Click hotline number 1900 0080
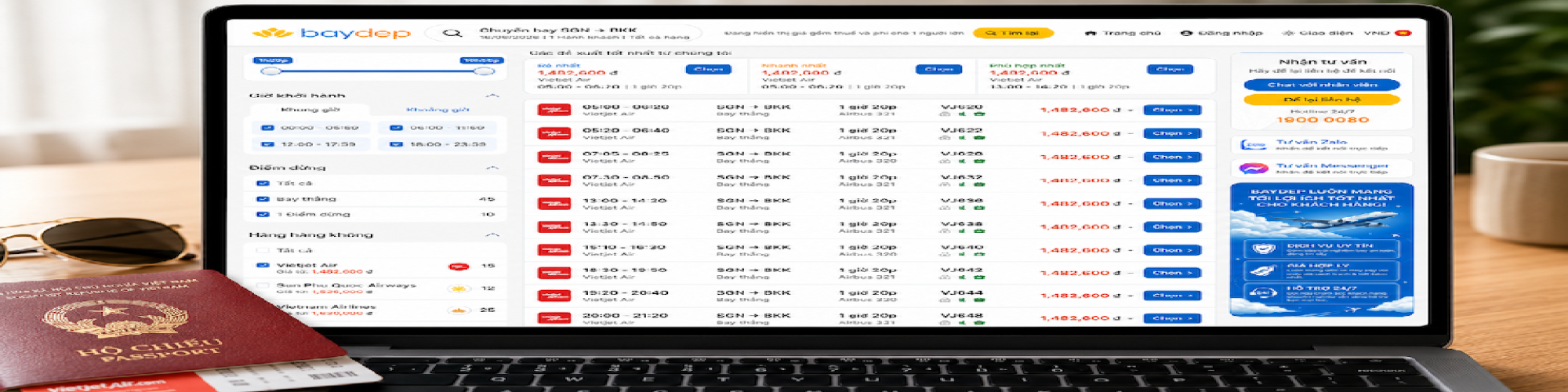This screenshot has height=392, width=1568. [x=1323, y=120]
